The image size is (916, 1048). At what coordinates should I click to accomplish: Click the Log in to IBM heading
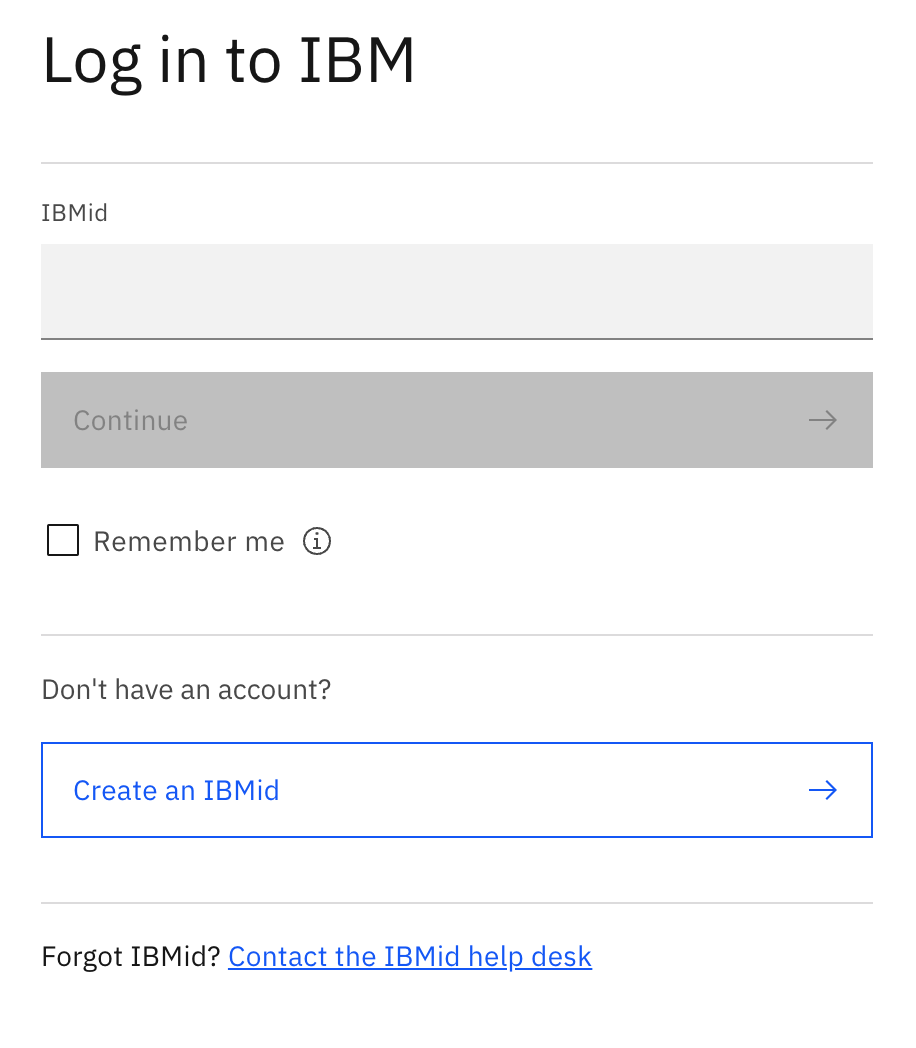click(x=228, y=61)
